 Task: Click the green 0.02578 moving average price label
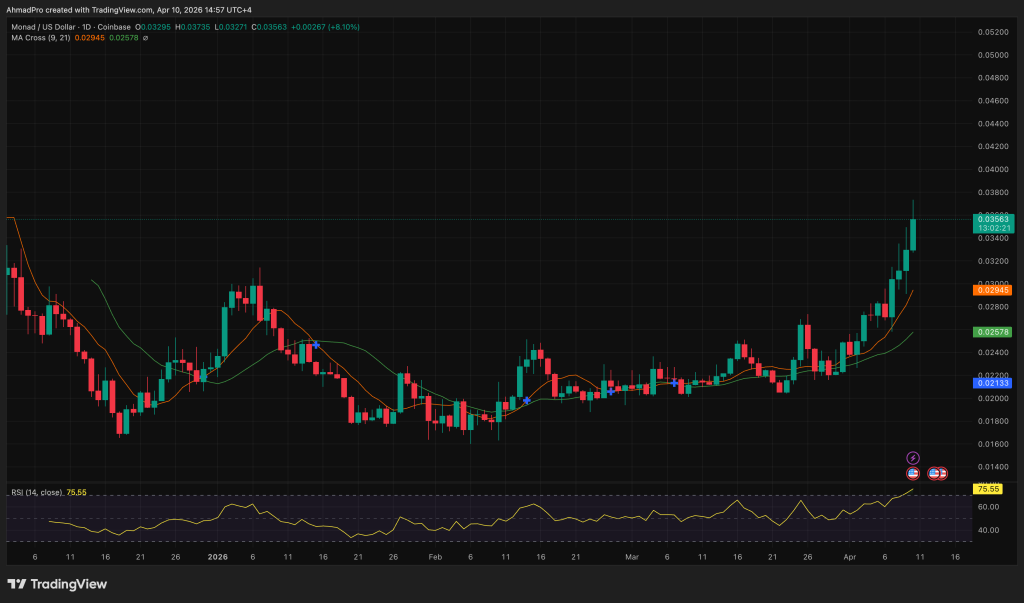pyautogui.click(x=991, y=331)
